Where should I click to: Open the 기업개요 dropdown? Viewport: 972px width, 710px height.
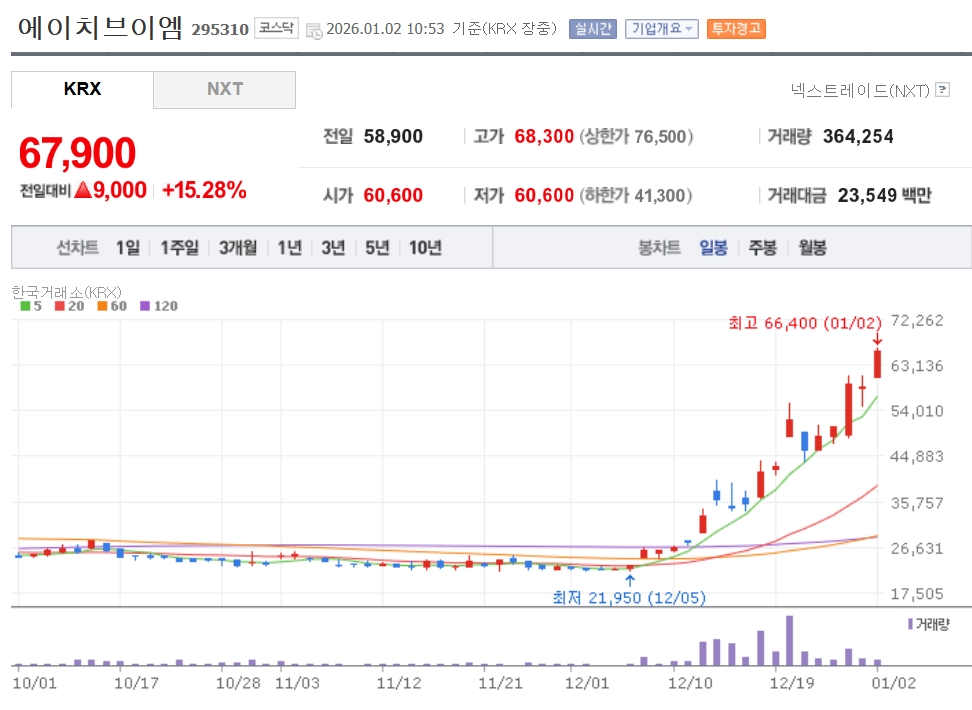[x=661, y=29]
